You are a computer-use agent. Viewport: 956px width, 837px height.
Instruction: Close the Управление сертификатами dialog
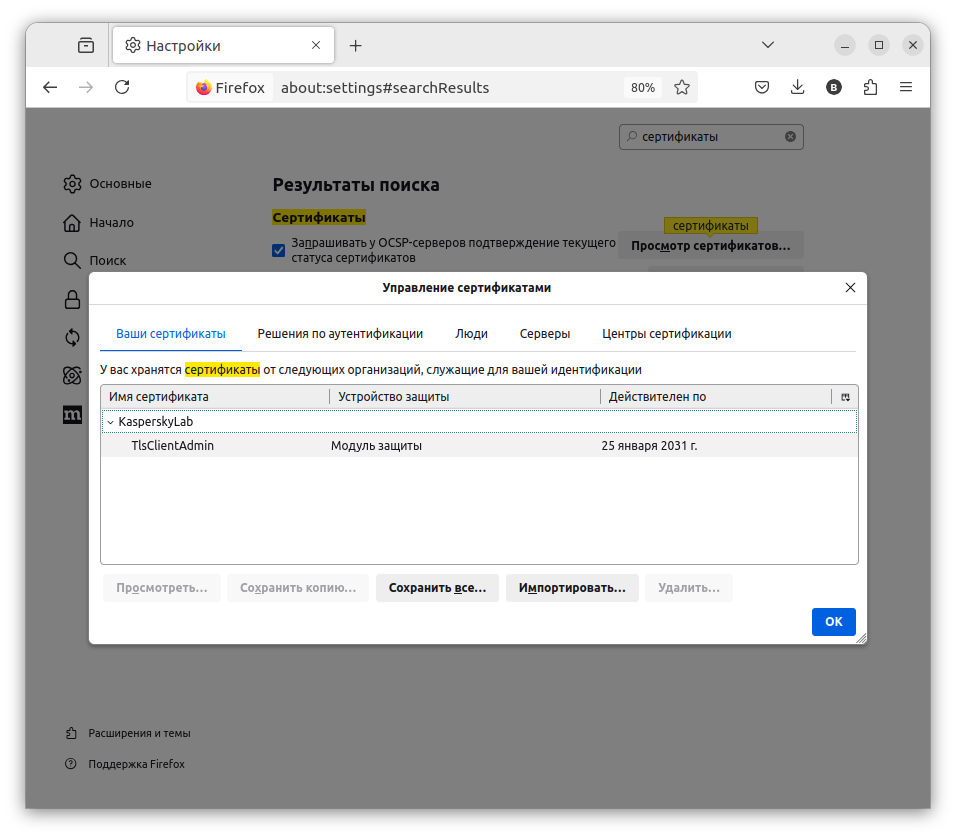tap(851, 288)
